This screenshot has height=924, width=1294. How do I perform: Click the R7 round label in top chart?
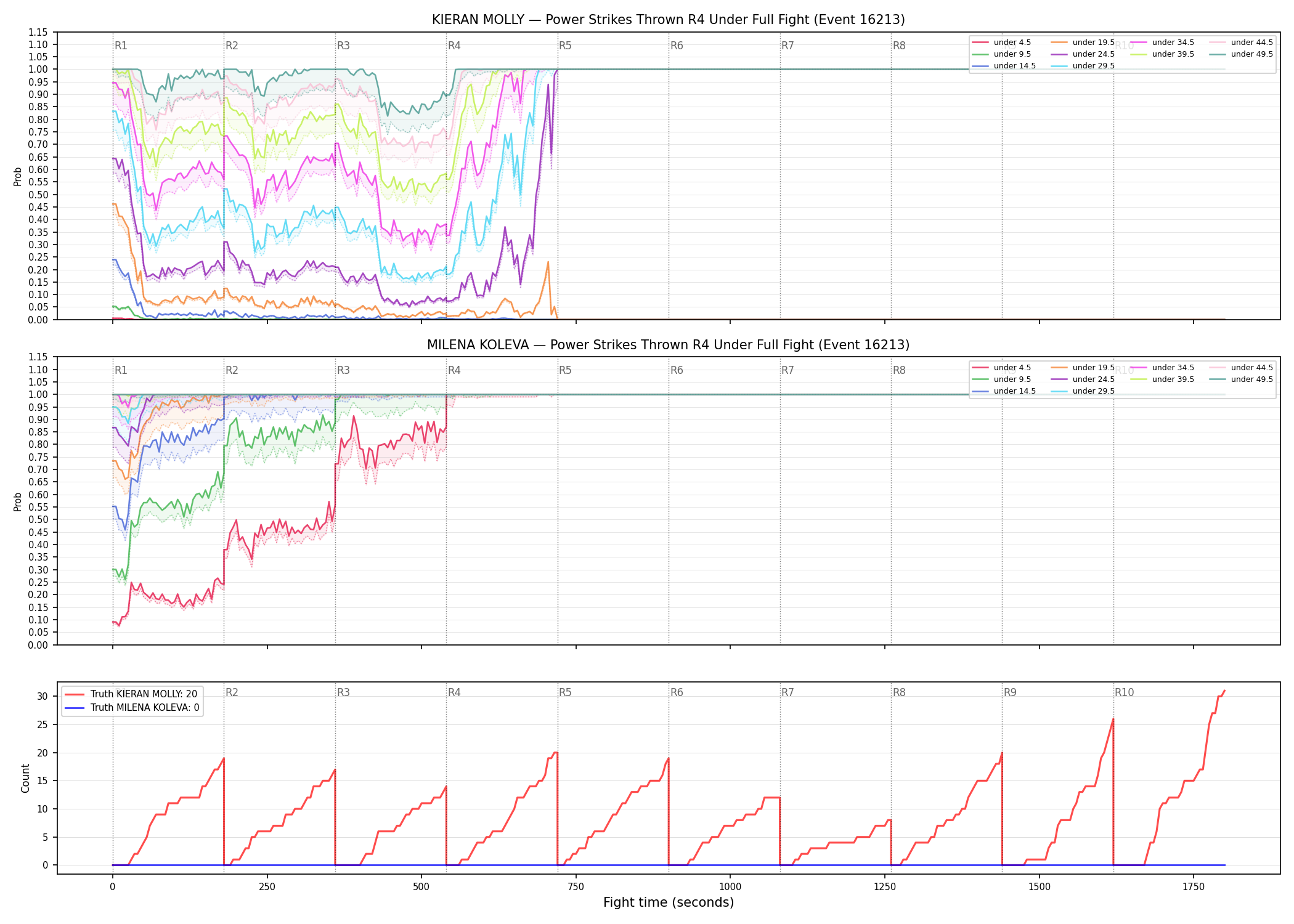[787, 46]
